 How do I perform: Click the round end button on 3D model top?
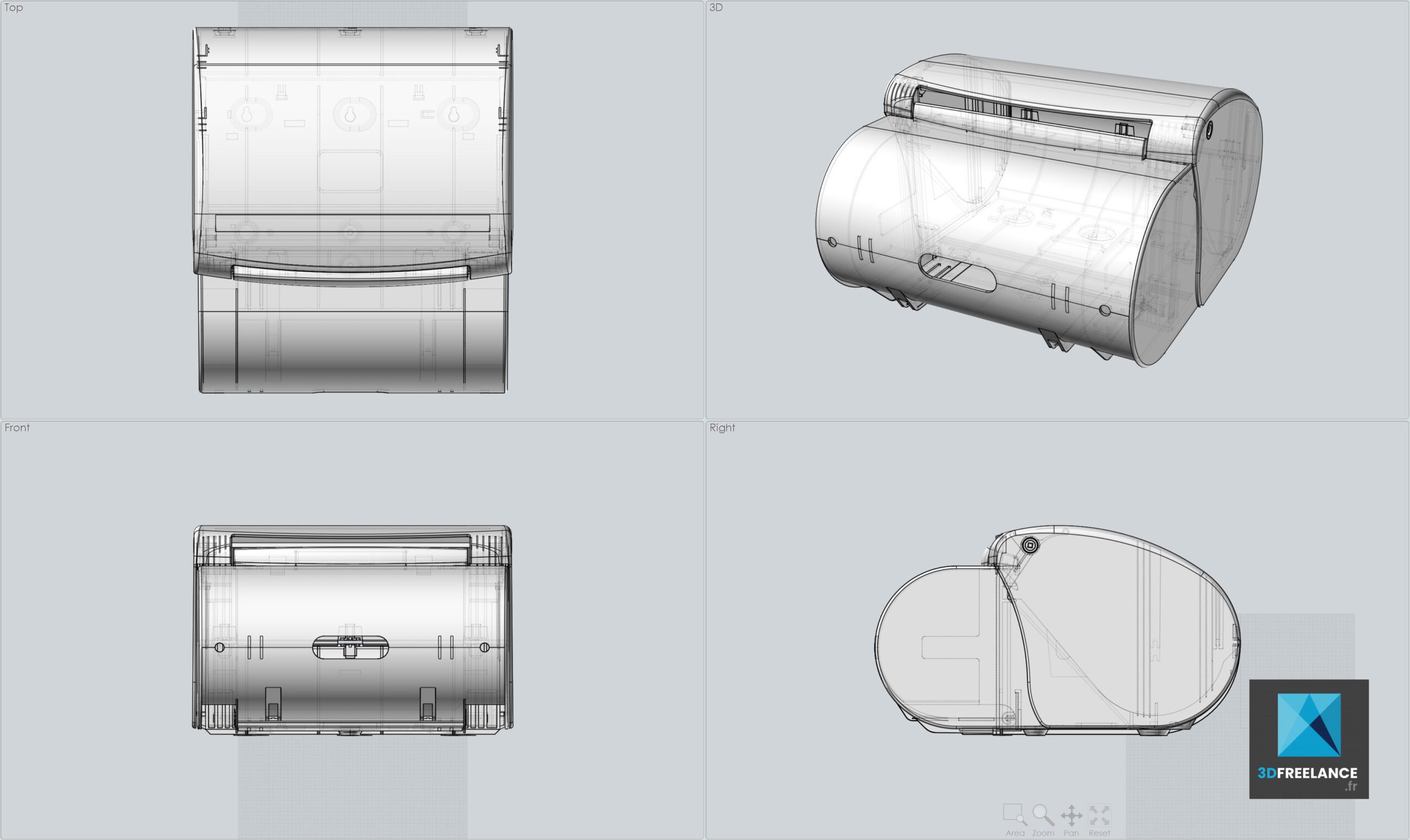click(x=1210, y=129)
